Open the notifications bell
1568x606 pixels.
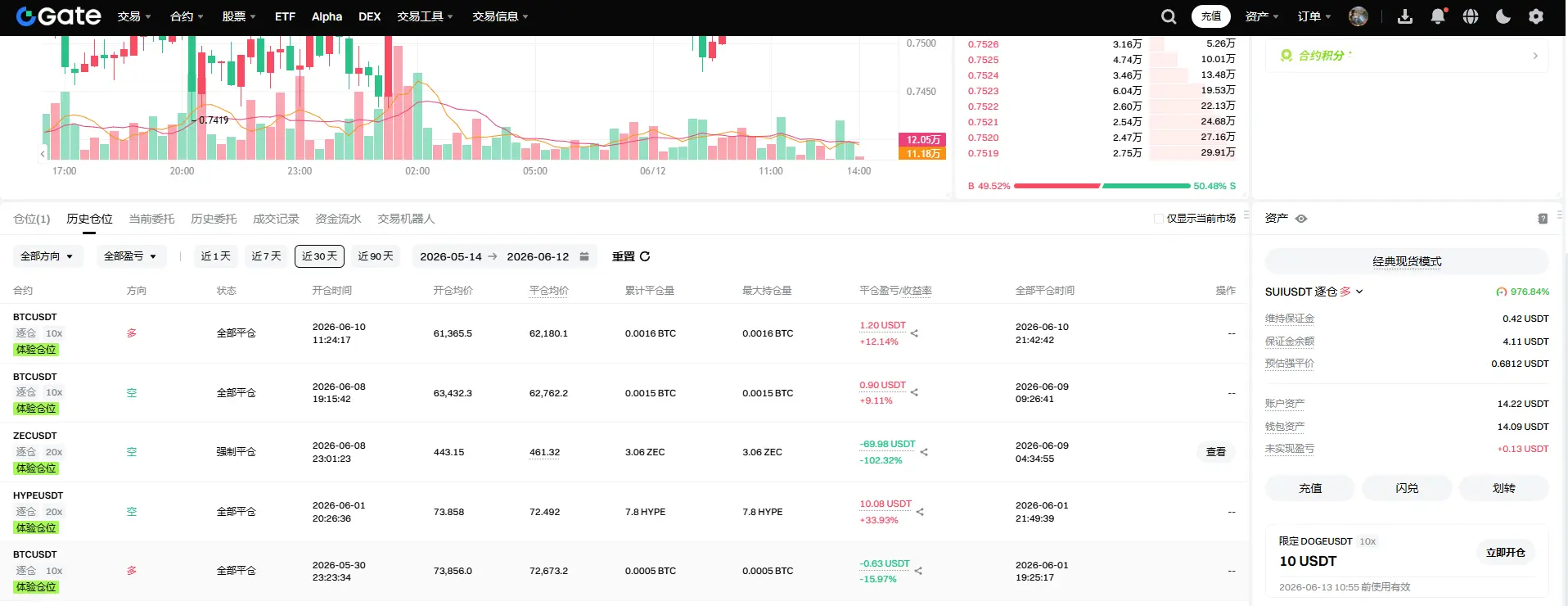[1438, 16]
